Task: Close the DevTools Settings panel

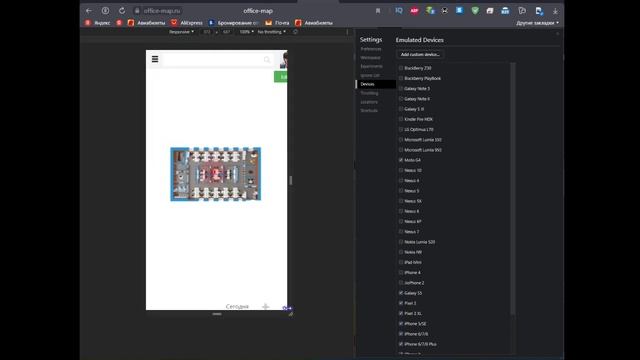Action: tap(558, 34)
